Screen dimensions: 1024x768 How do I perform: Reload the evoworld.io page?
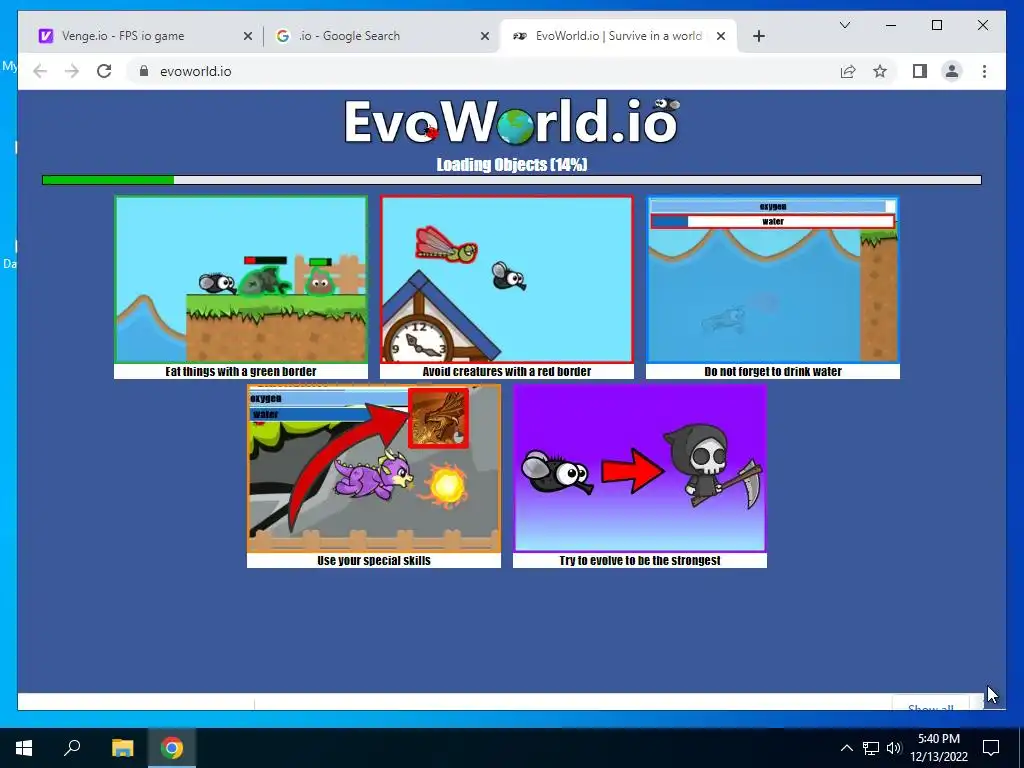tap(104, 71)
